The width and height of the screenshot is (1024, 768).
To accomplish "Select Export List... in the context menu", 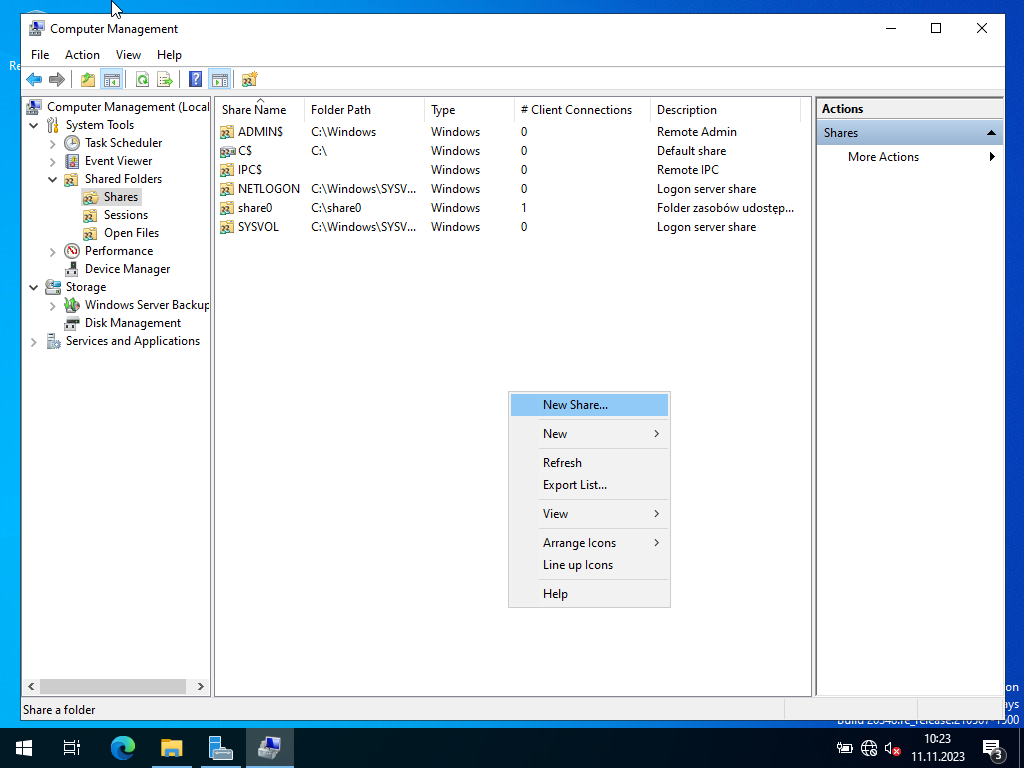I will [x=575, y=485].
